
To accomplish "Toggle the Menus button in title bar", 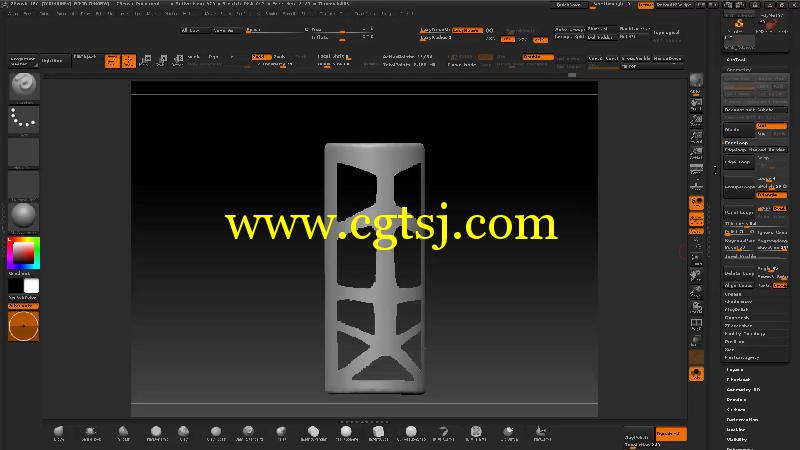I will (645, 5).
